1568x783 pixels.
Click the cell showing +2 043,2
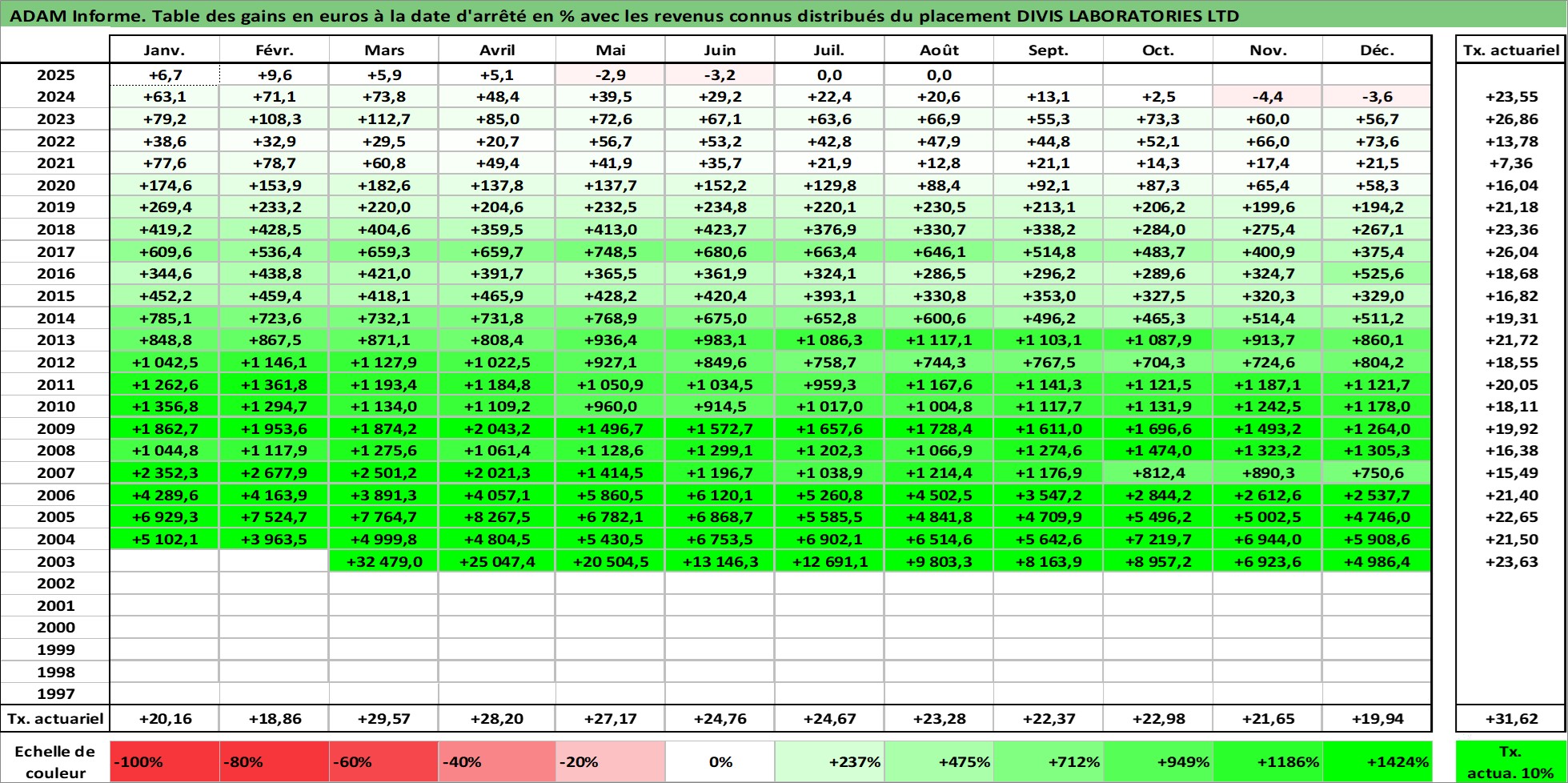click(497, 428)
